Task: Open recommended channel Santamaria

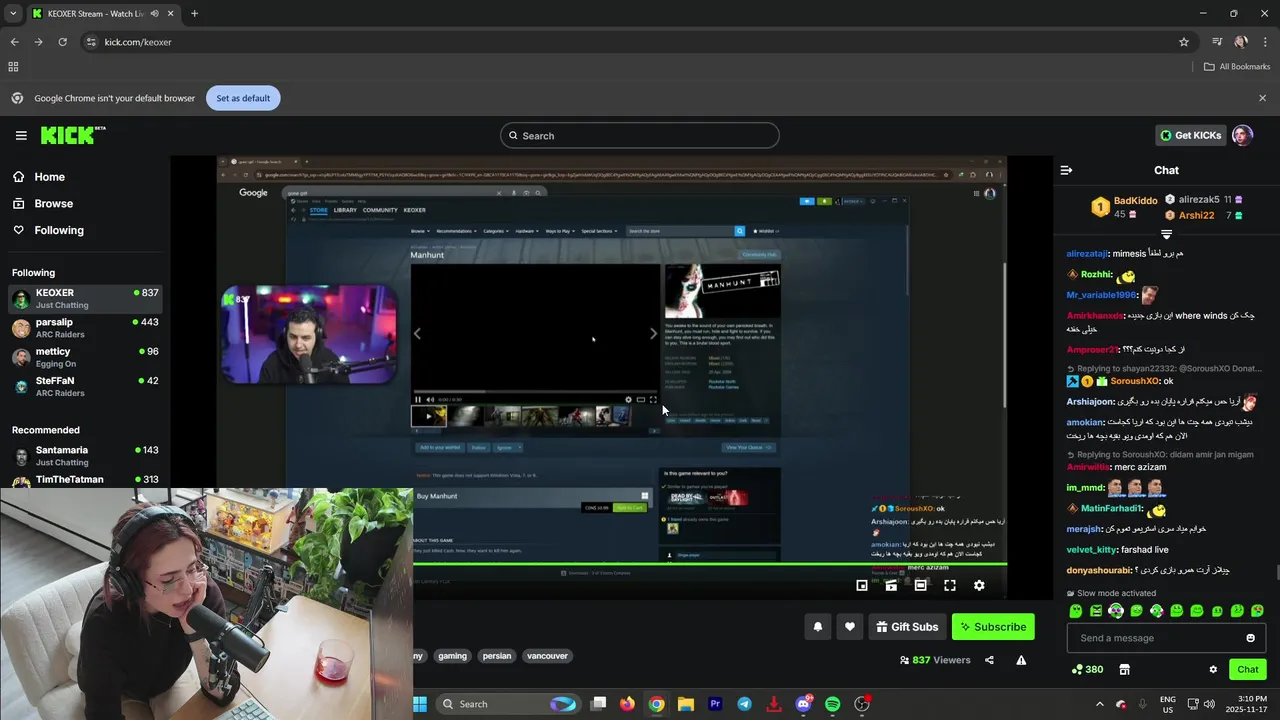Action: pos(85,456)
